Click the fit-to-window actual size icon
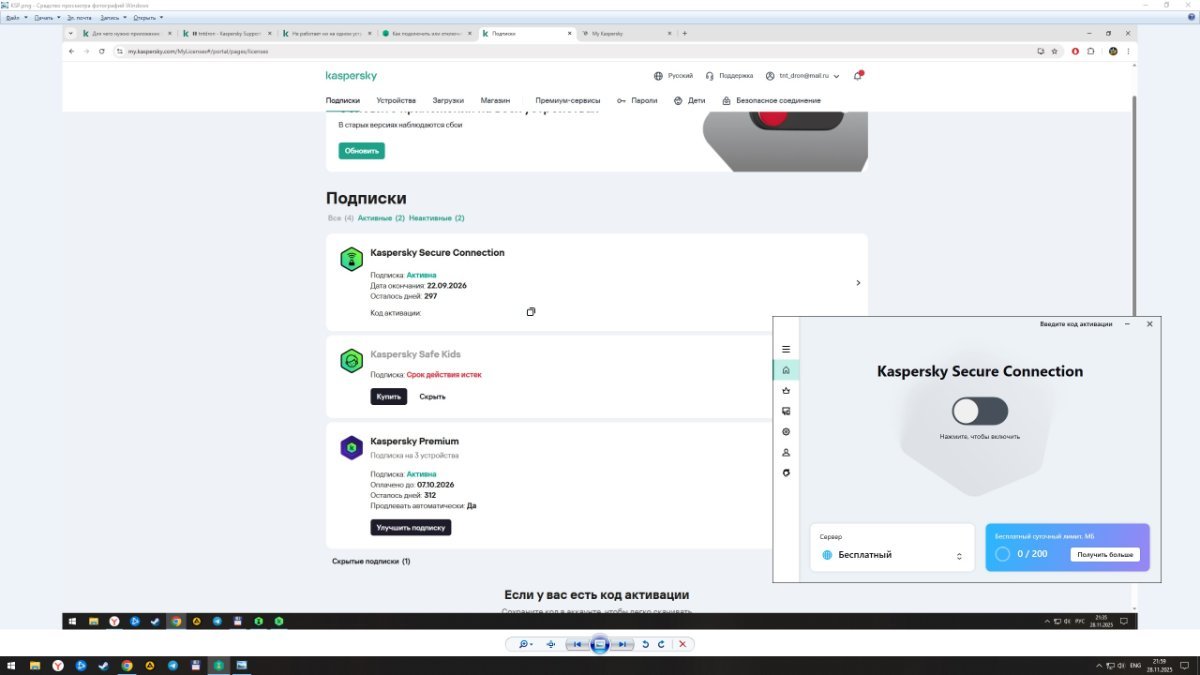The height and width of the screenshot is (675, 1200). pyautogui.click(x=551, y=644)
